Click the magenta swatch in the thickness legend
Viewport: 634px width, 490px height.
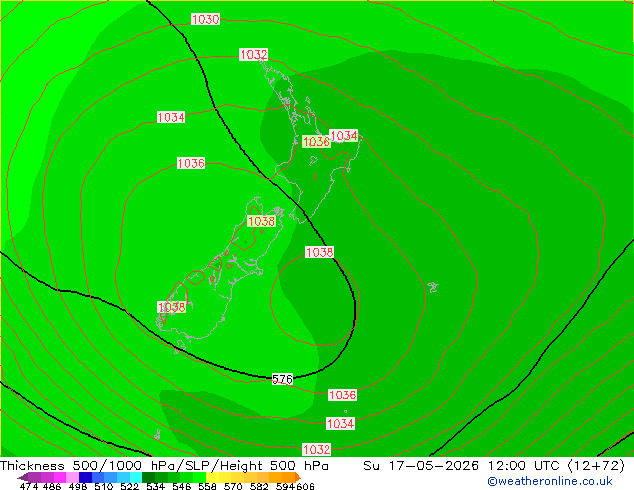(x=60, y=477)
